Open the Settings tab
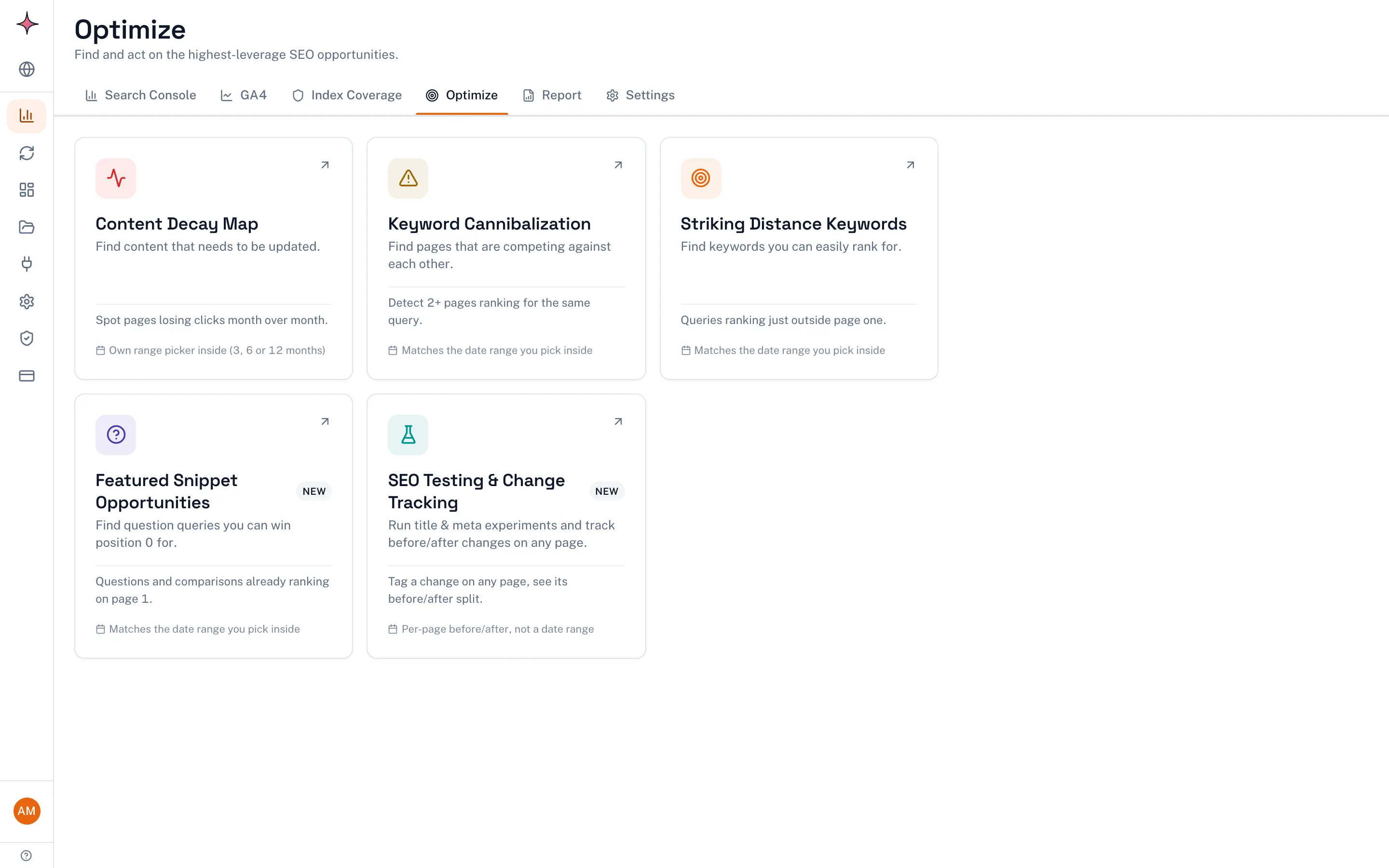 click(x=640, y=95)
